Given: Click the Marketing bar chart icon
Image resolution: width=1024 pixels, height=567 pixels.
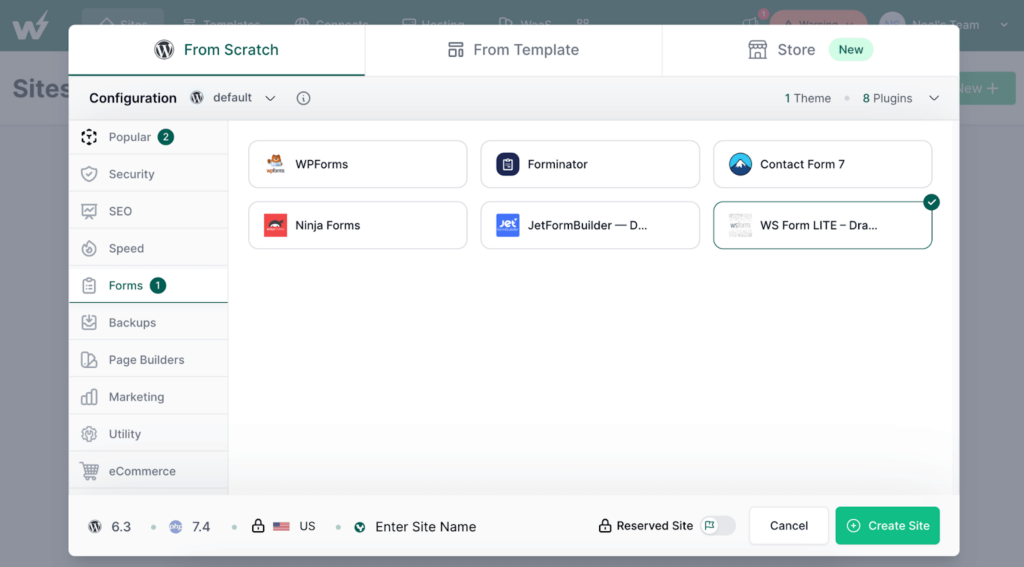Looking at the screenshot, I should pos(89,397).
